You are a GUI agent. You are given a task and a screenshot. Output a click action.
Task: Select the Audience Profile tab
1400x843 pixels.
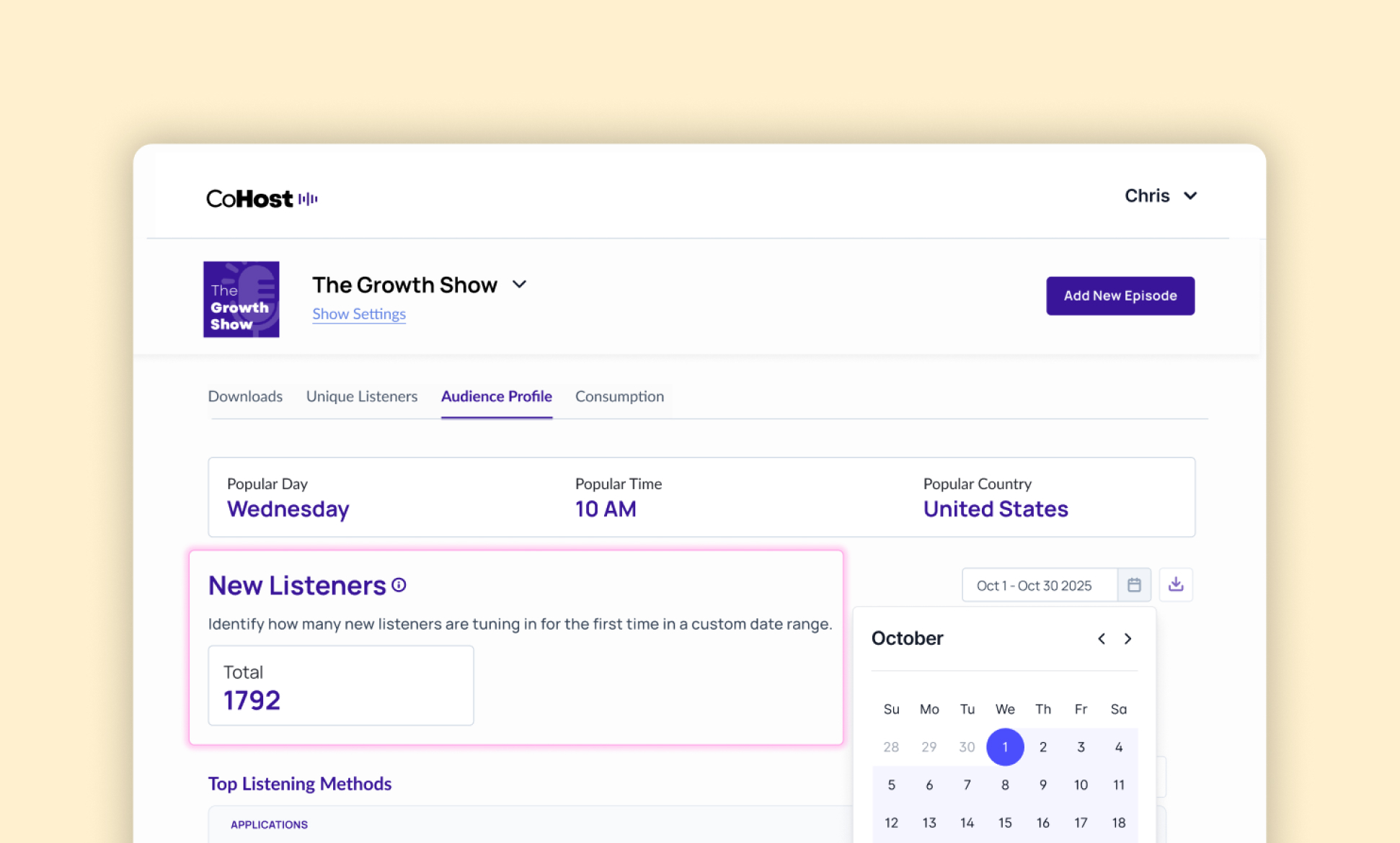coord(497,396)
